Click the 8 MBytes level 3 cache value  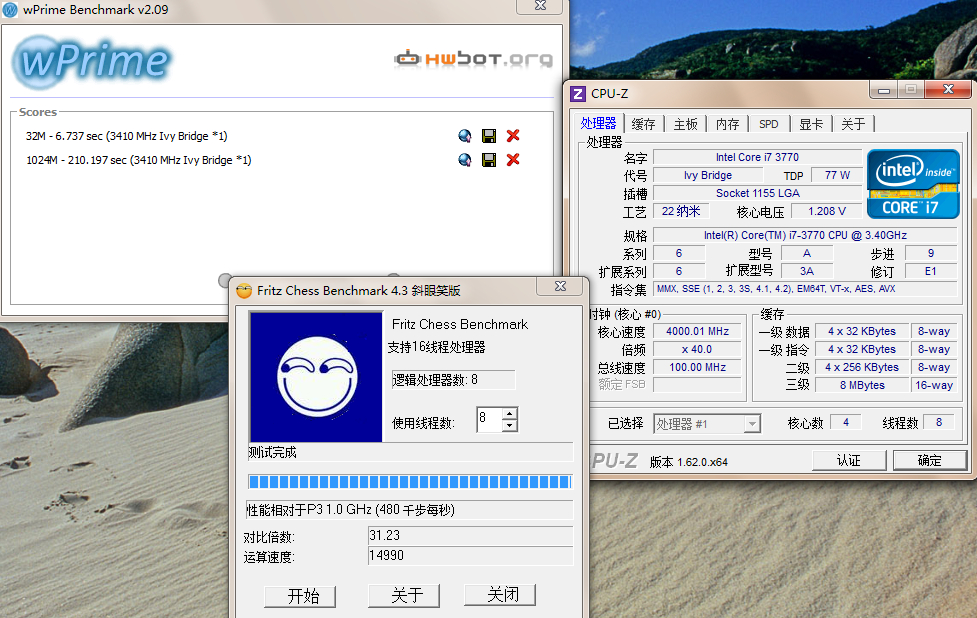862,386
